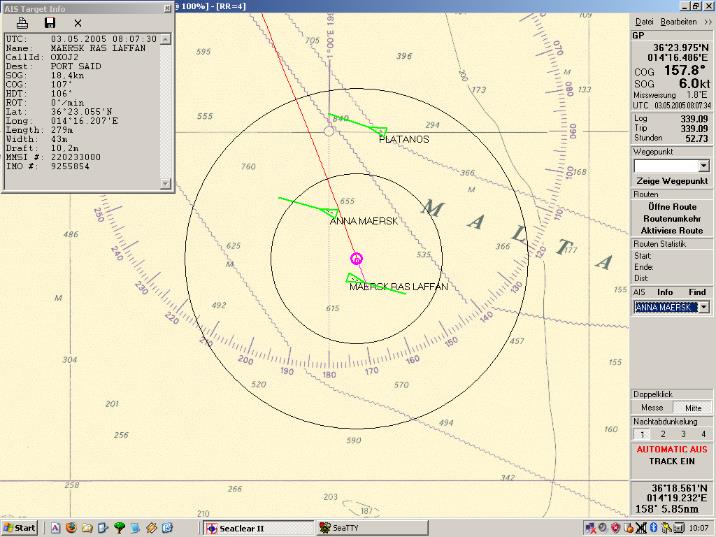Set Doppelklick mode to Messe
Screen dimensions: 716x537
click(652, 408)
